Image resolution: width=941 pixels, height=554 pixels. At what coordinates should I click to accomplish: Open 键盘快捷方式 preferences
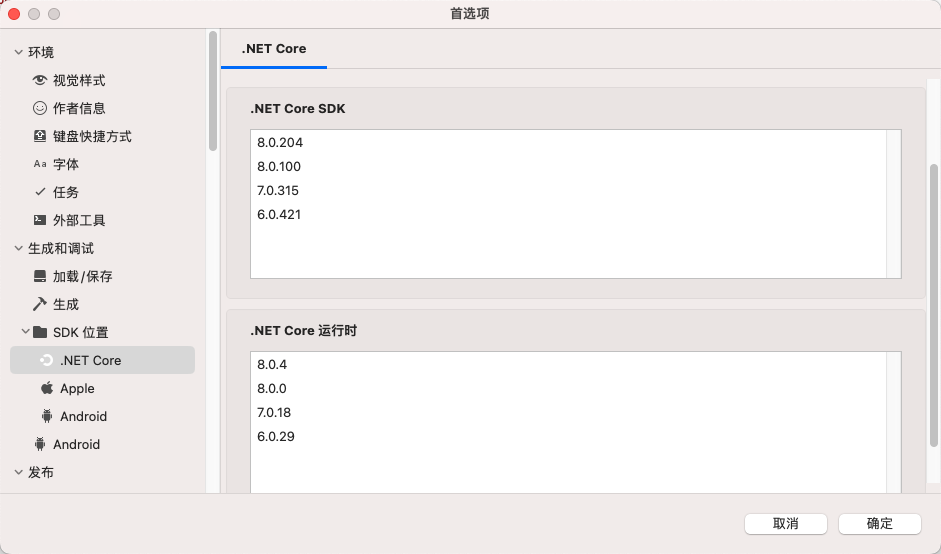click(92, 136)
